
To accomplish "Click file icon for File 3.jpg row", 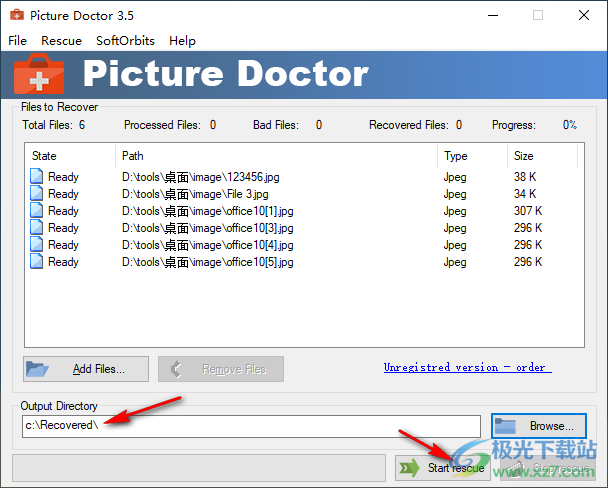I will (x=36, y=193).
